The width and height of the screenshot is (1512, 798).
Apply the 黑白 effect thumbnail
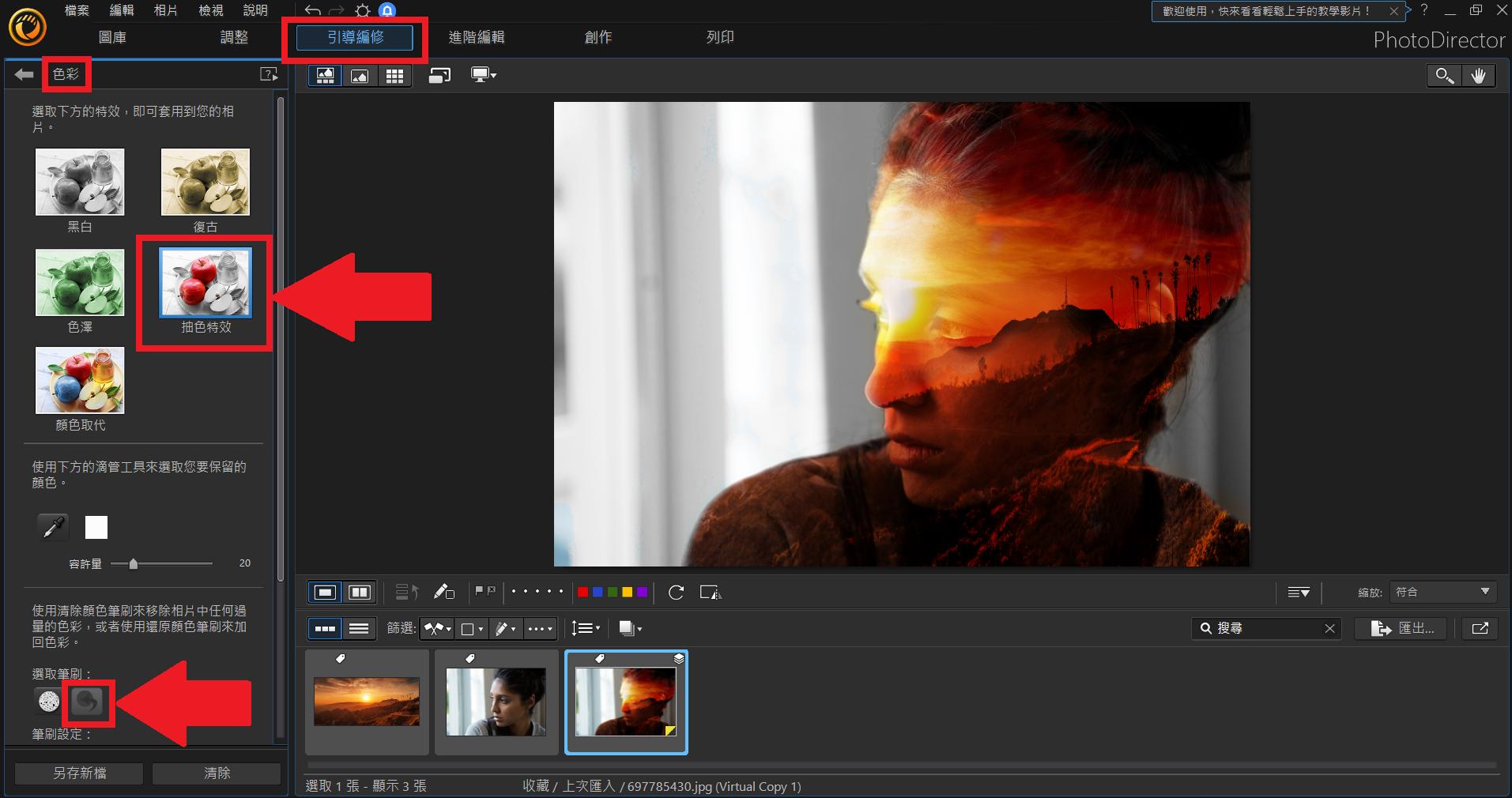click(x=80, y=182)
